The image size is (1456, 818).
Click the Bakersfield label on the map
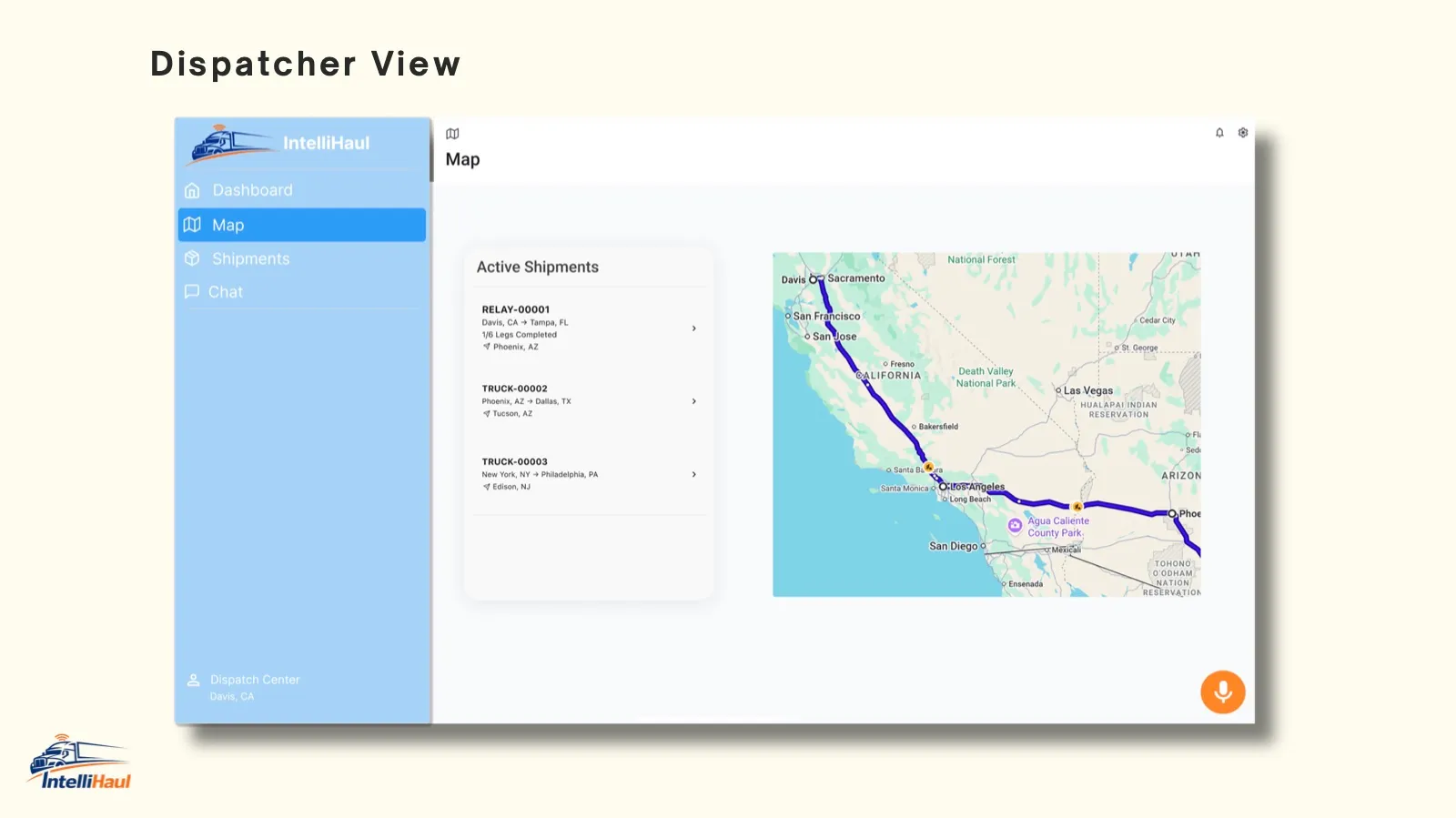pyautogui.click(x=938, y=427)
